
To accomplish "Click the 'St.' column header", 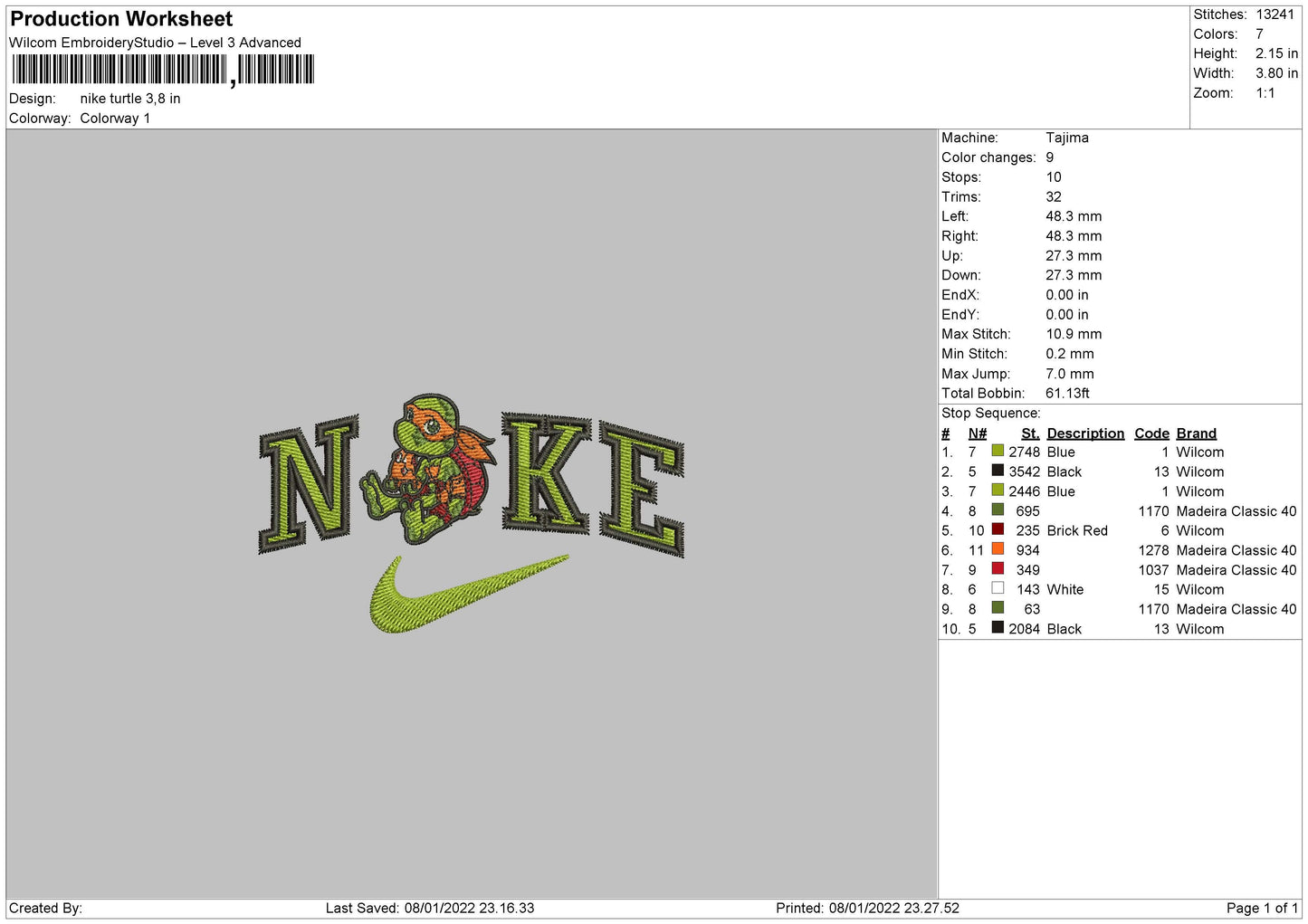I will click(1030, 433).
